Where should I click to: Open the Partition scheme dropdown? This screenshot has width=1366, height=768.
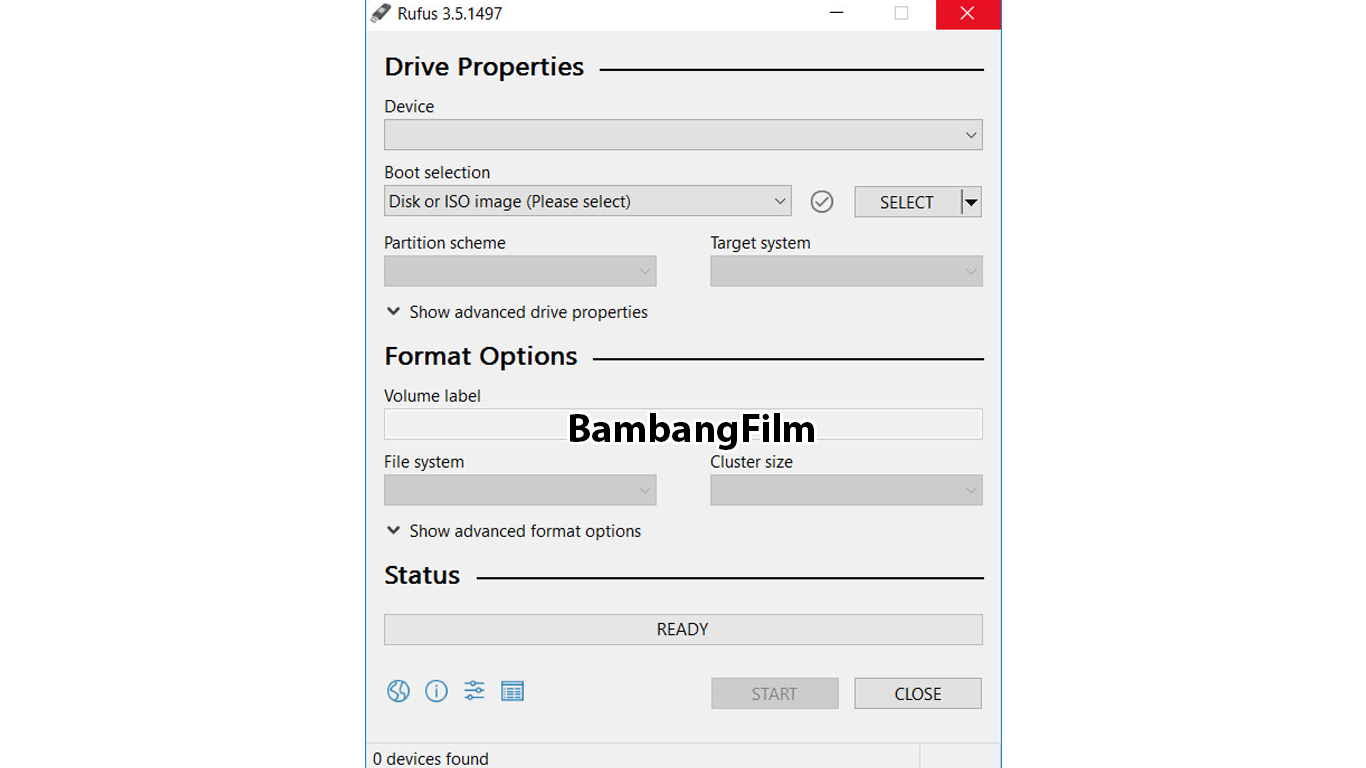(x=520, y=271)
